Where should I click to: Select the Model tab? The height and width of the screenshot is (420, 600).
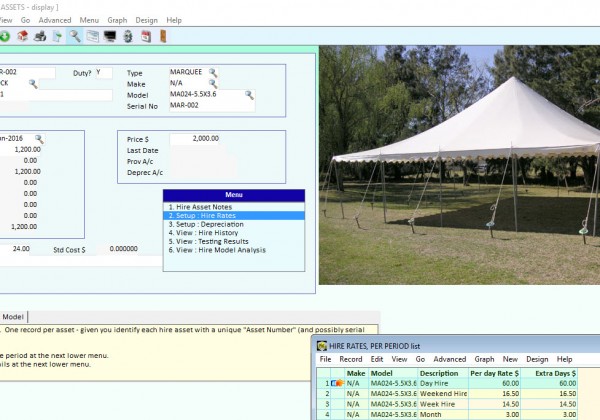tap(13, 317)
